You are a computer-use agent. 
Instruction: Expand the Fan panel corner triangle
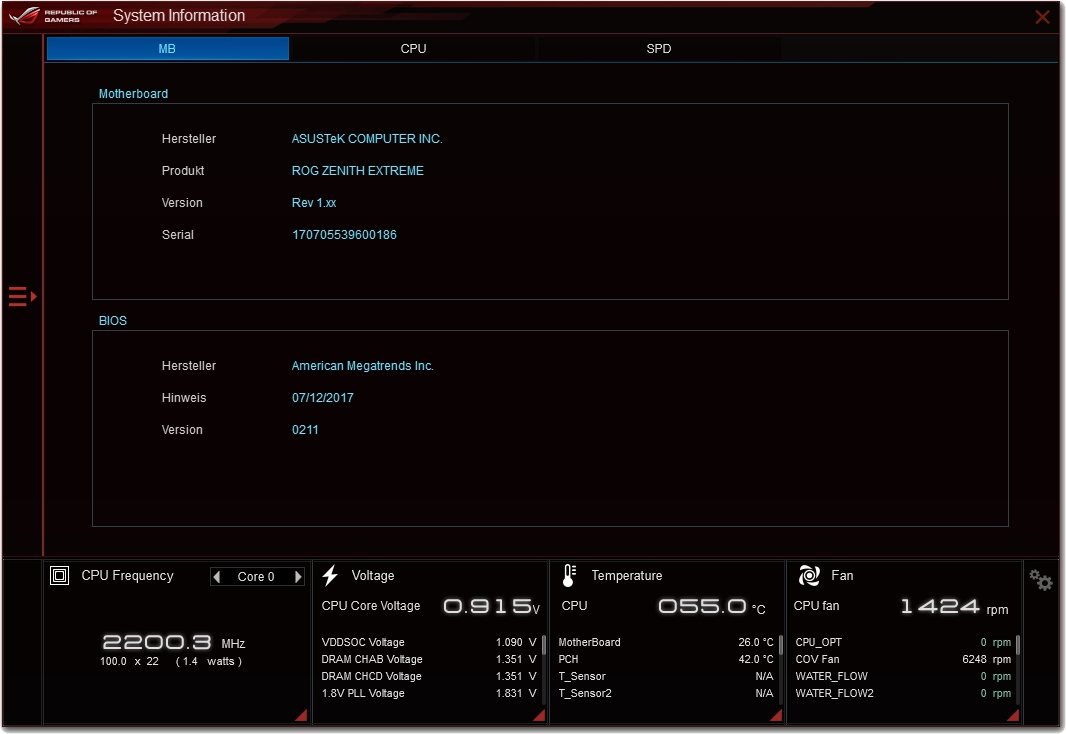click(1013, 715)
